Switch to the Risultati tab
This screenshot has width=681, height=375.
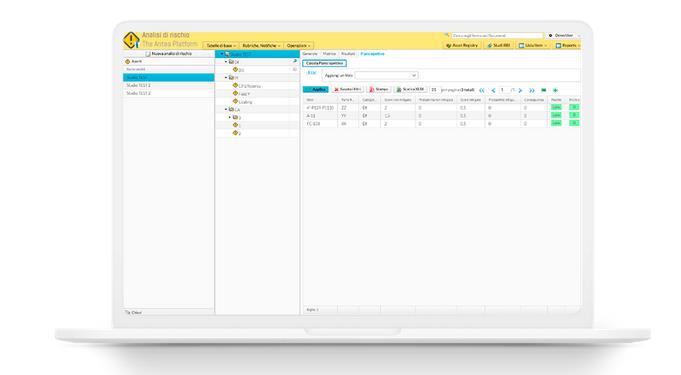pos(348,54)
